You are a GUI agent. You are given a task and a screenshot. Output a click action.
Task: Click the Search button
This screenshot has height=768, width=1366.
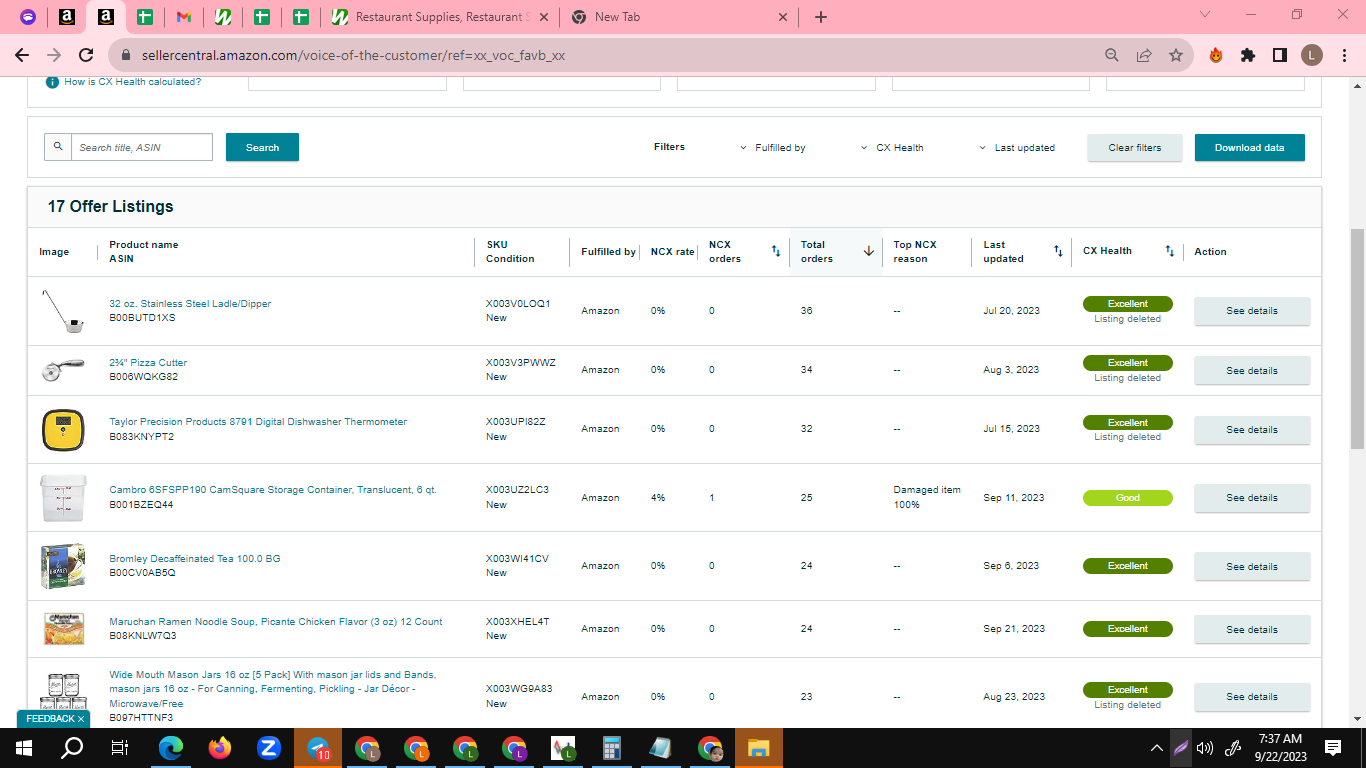[262, 147]
